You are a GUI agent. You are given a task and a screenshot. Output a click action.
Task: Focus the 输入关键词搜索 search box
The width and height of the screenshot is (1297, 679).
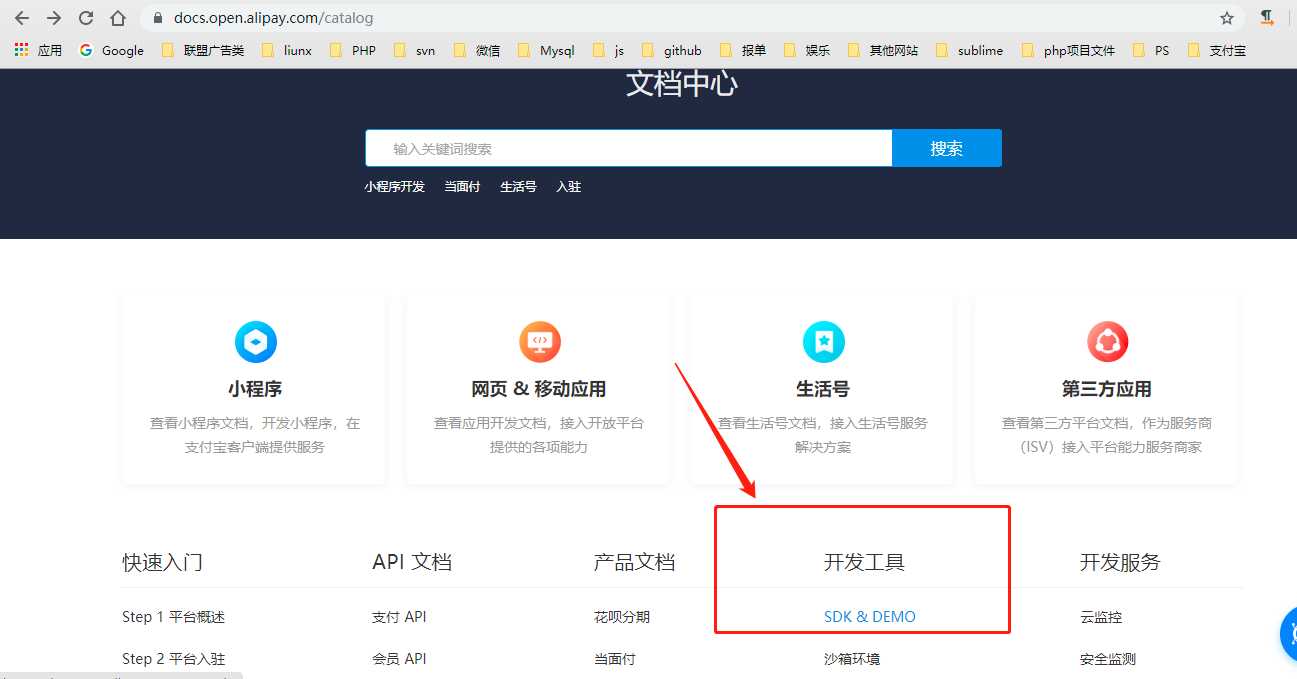[x=629, y=148]
